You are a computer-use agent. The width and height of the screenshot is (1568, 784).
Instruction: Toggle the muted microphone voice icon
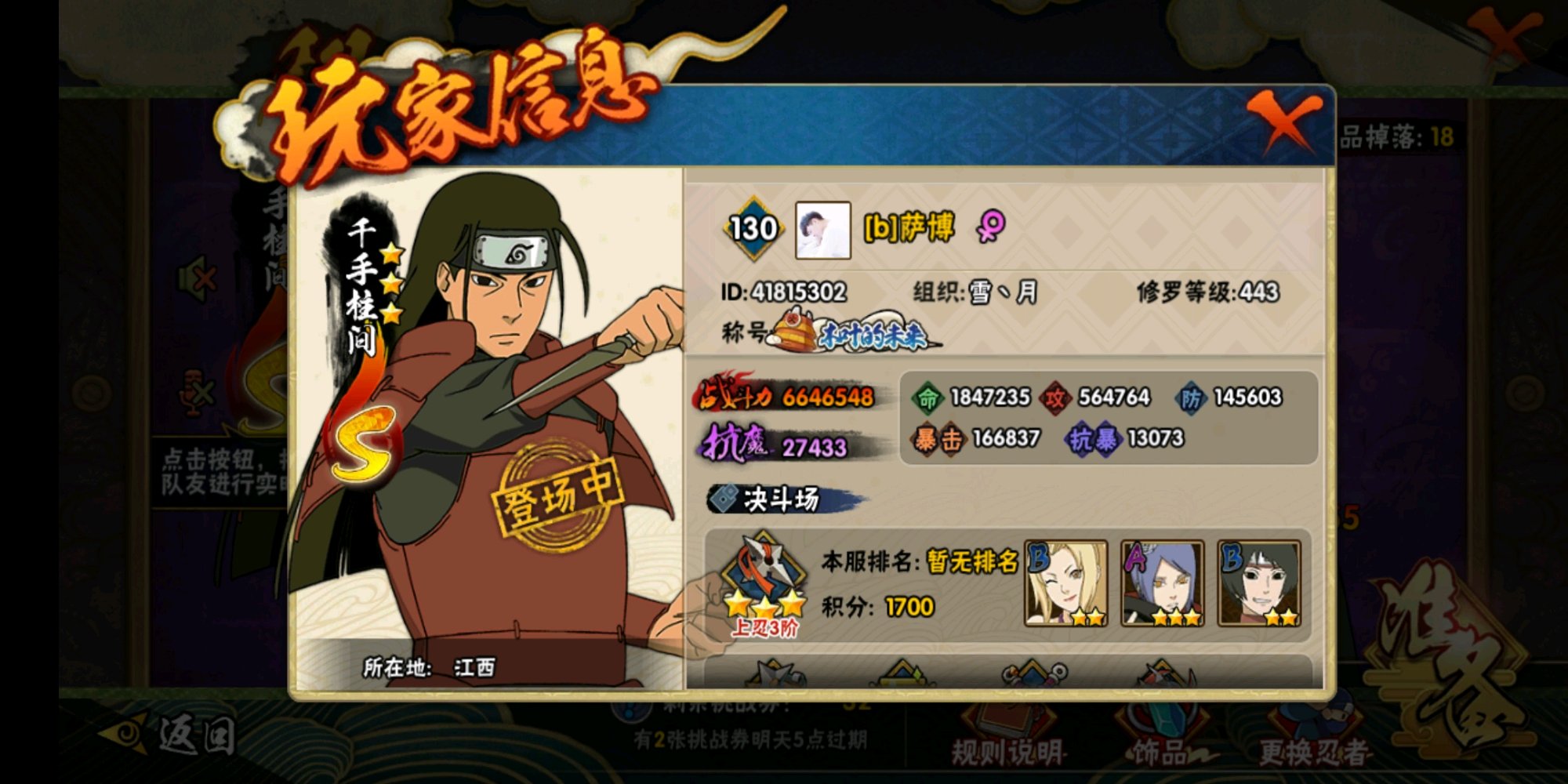tap(197, 392)
